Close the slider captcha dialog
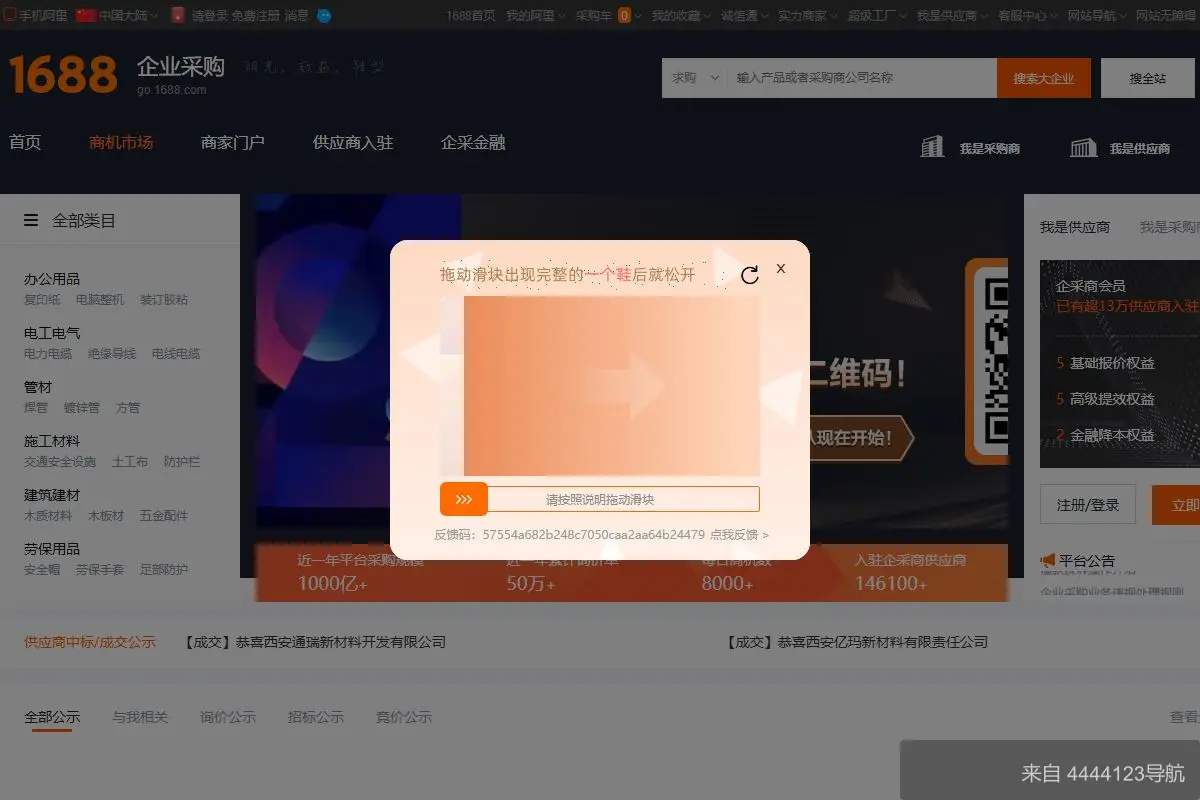The width and height of the screenshot is (1200, 800). (x=781, y=269)
